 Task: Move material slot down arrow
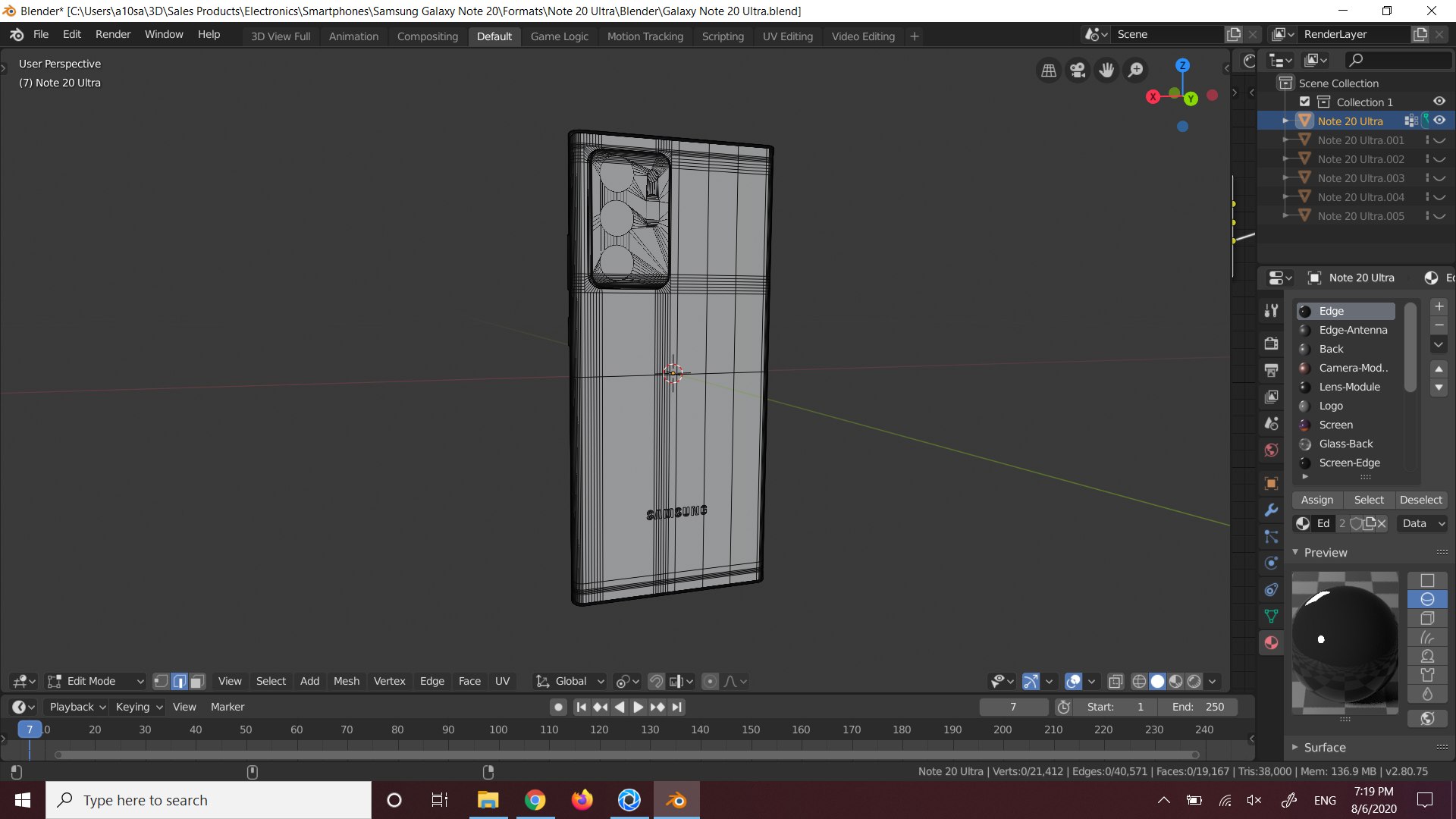(1439, 388)
